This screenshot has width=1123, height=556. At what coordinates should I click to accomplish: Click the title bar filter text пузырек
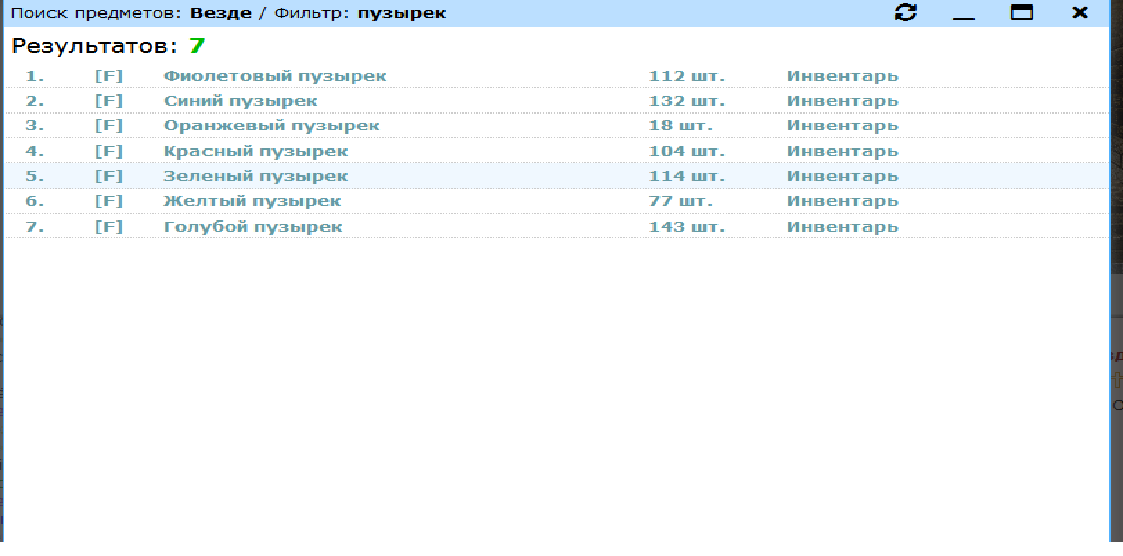[402, 14]
